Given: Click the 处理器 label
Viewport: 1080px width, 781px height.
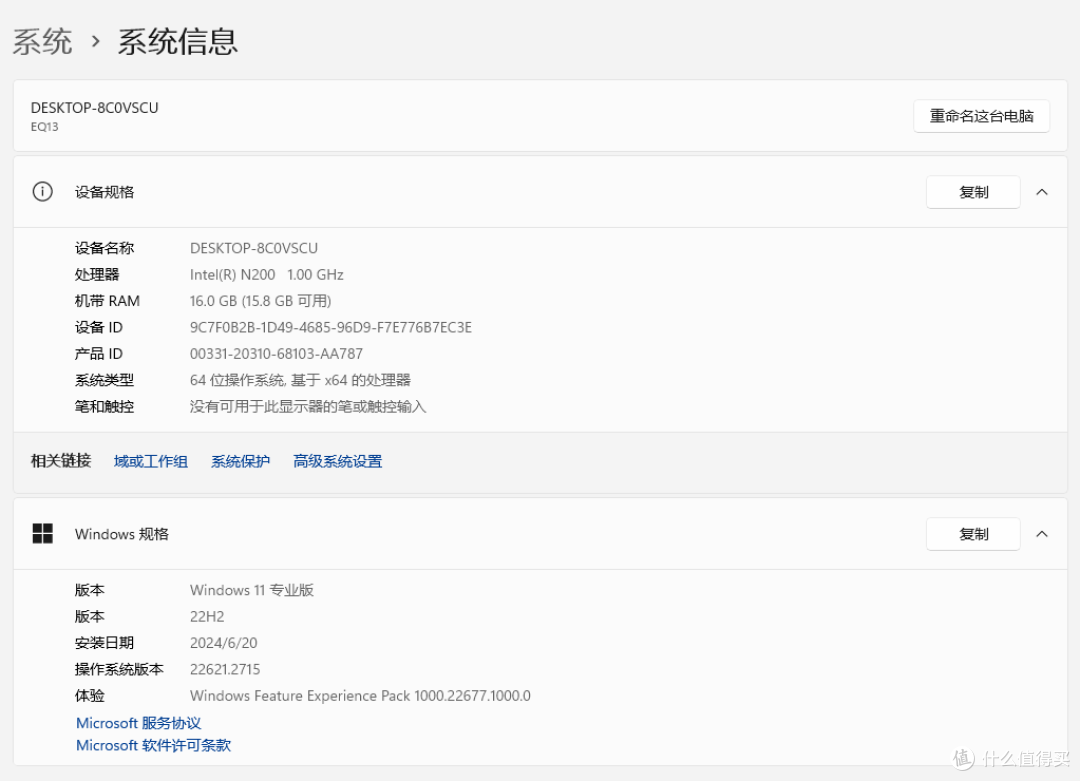Looking at the screenshot, I should pyautogui.click(x=96, y=274).
